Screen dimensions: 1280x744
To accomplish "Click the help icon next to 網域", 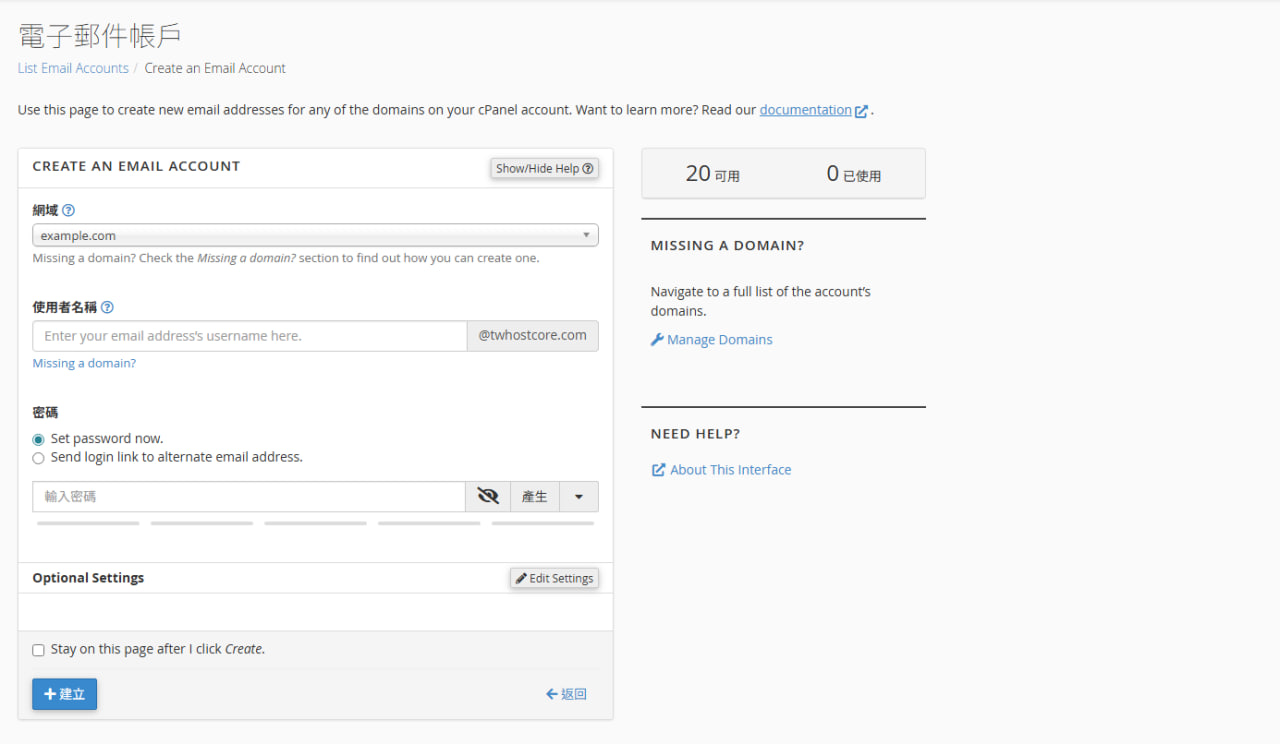I will pos(68,211).
